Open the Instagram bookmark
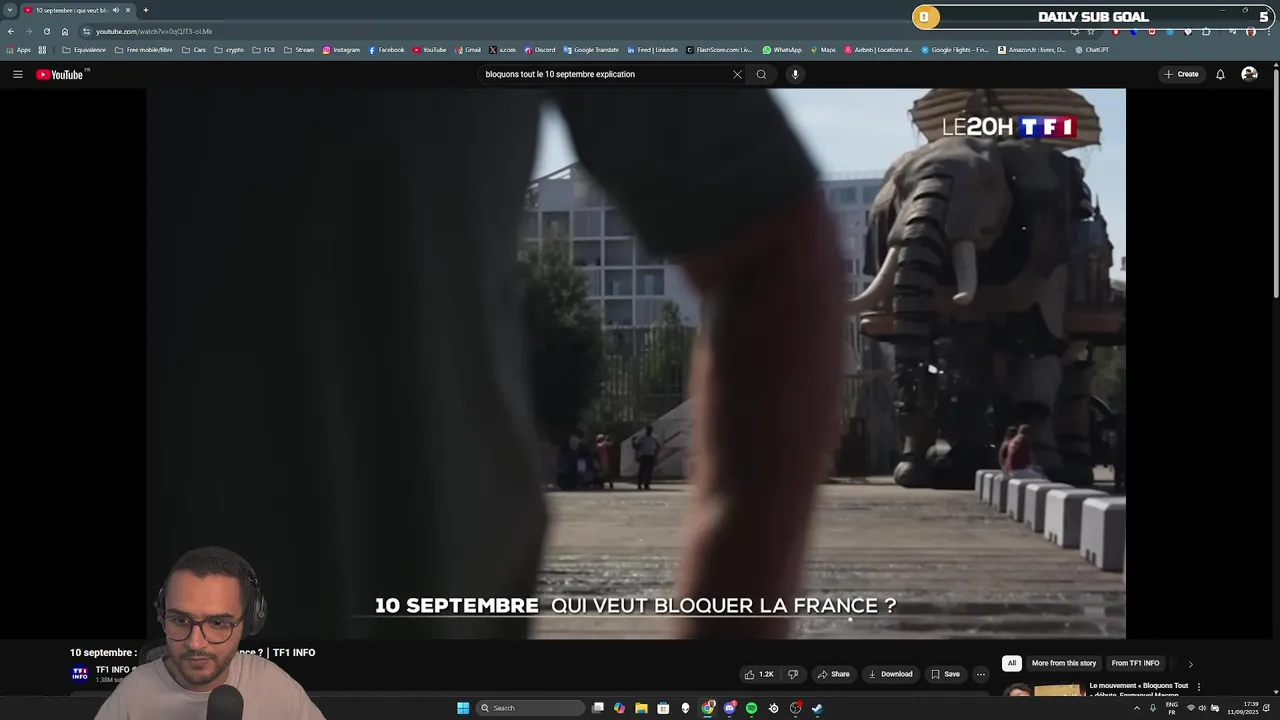Viewport: 1280px width, 720px height. (x=341, y=50)
